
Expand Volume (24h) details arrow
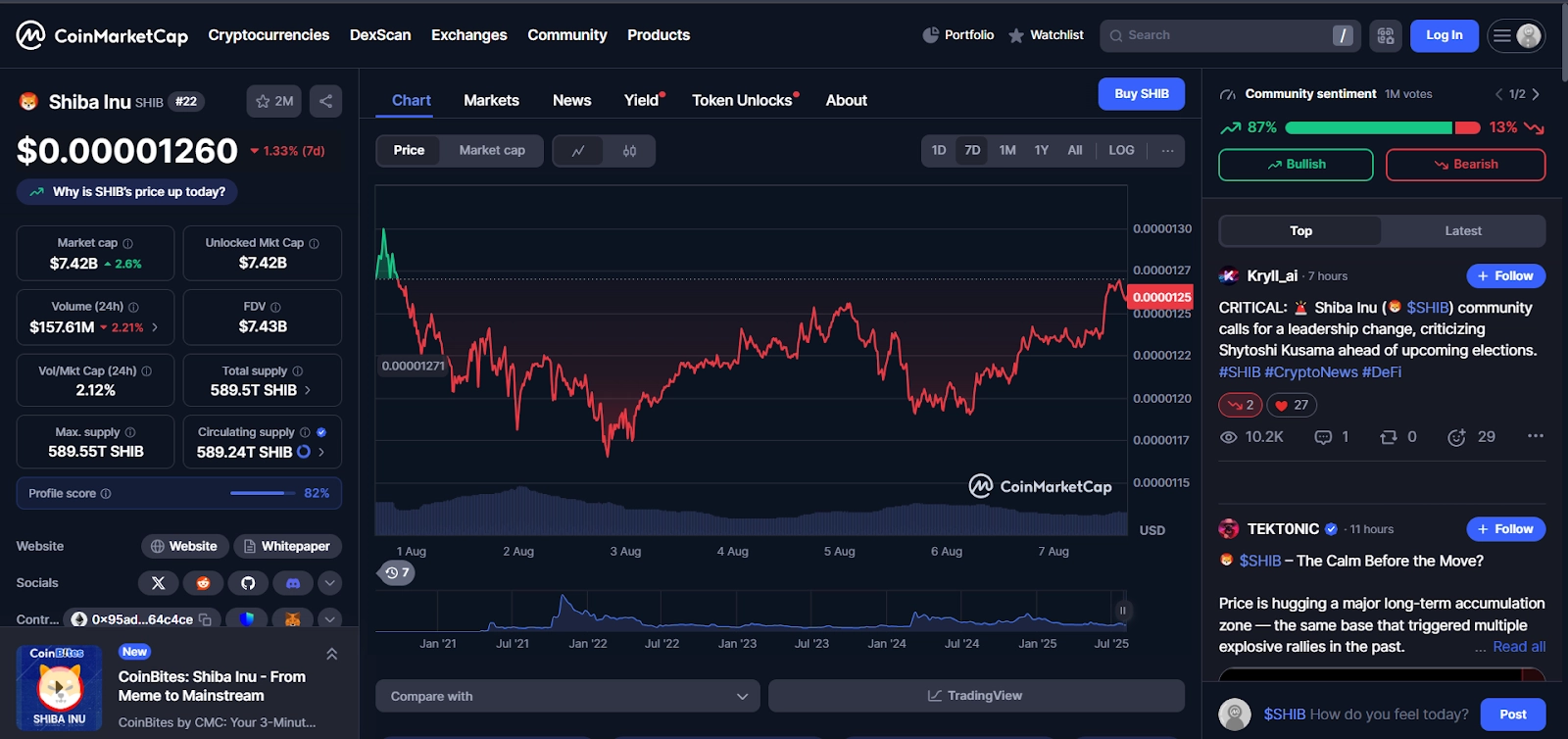(155, 327)
